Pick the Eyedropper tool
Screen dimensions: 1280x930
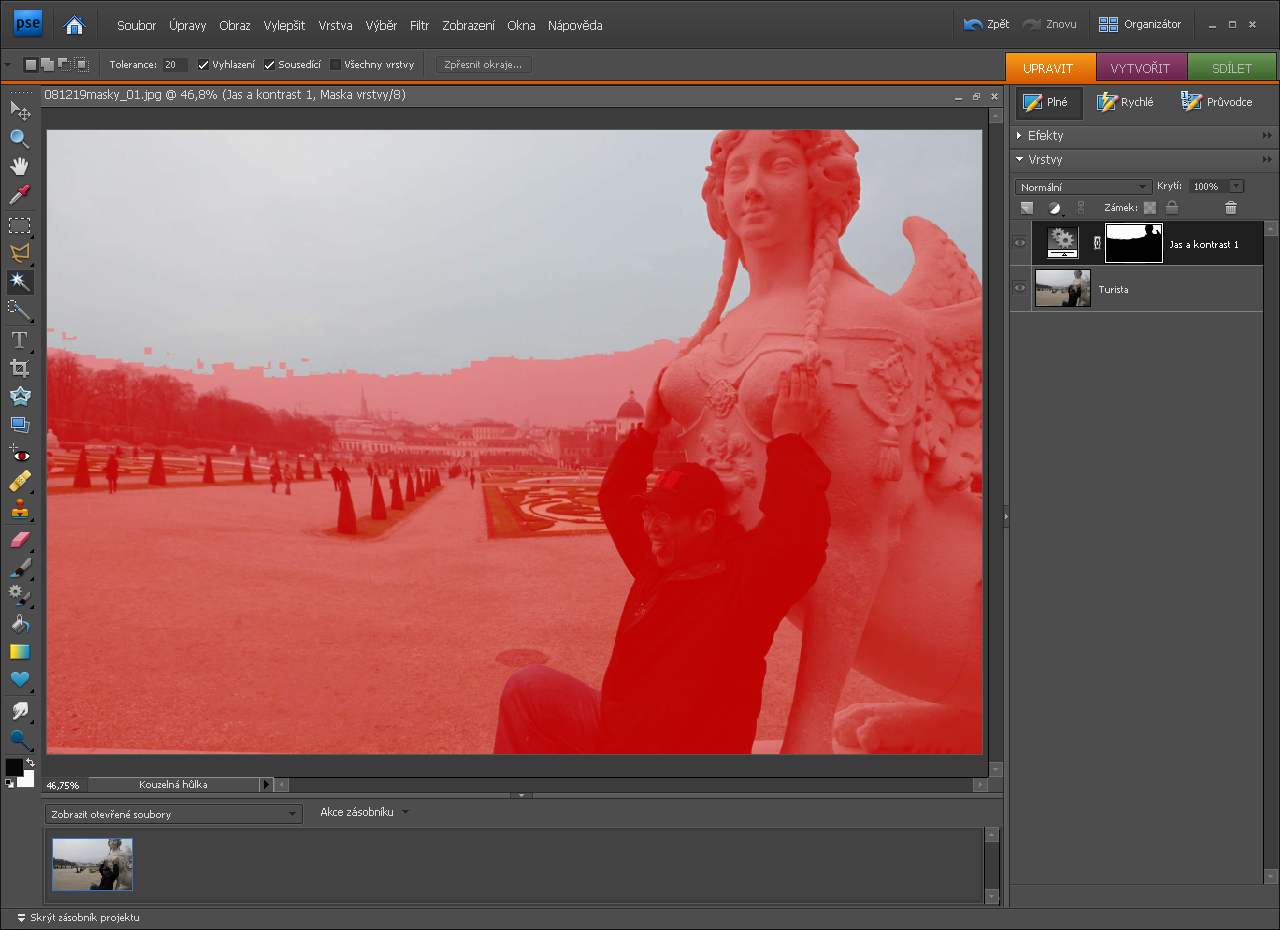19,194
